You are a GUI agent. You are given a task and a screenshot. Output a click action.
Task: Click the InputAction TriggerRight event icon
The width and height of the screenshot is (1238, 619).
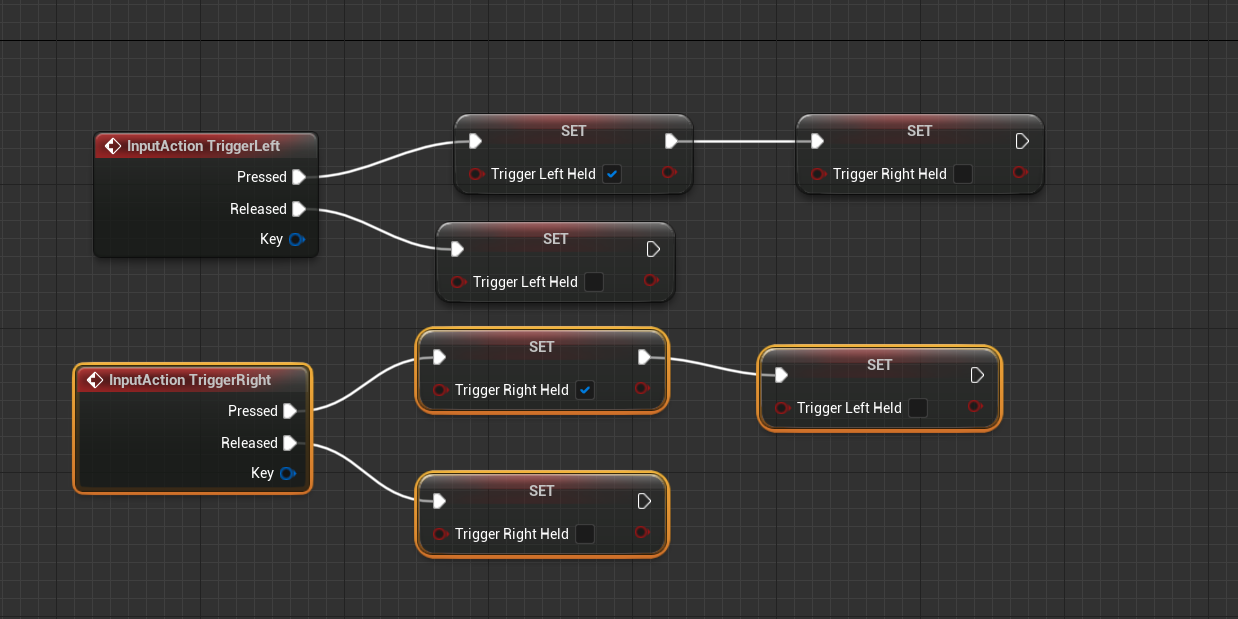95,380
